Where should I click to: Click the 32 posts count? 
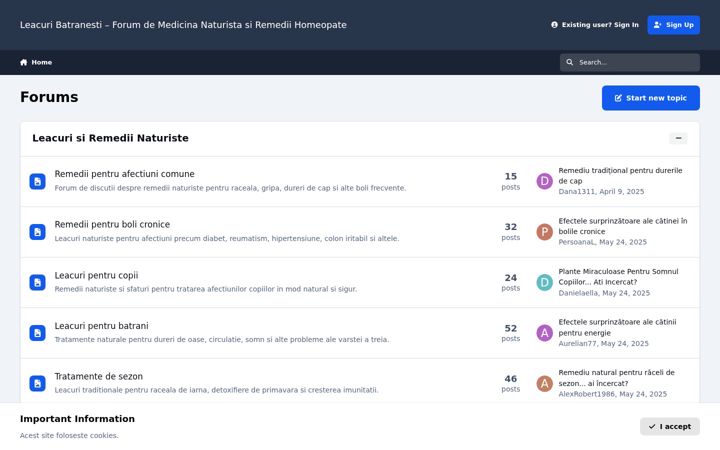click(x=511, y=232)
